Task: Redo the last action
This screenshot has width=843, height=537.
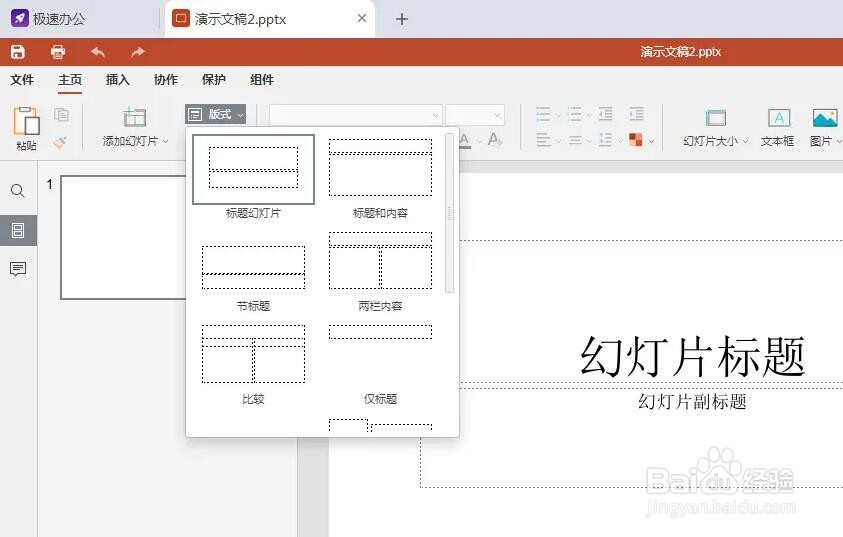Action: coord(138,52)
